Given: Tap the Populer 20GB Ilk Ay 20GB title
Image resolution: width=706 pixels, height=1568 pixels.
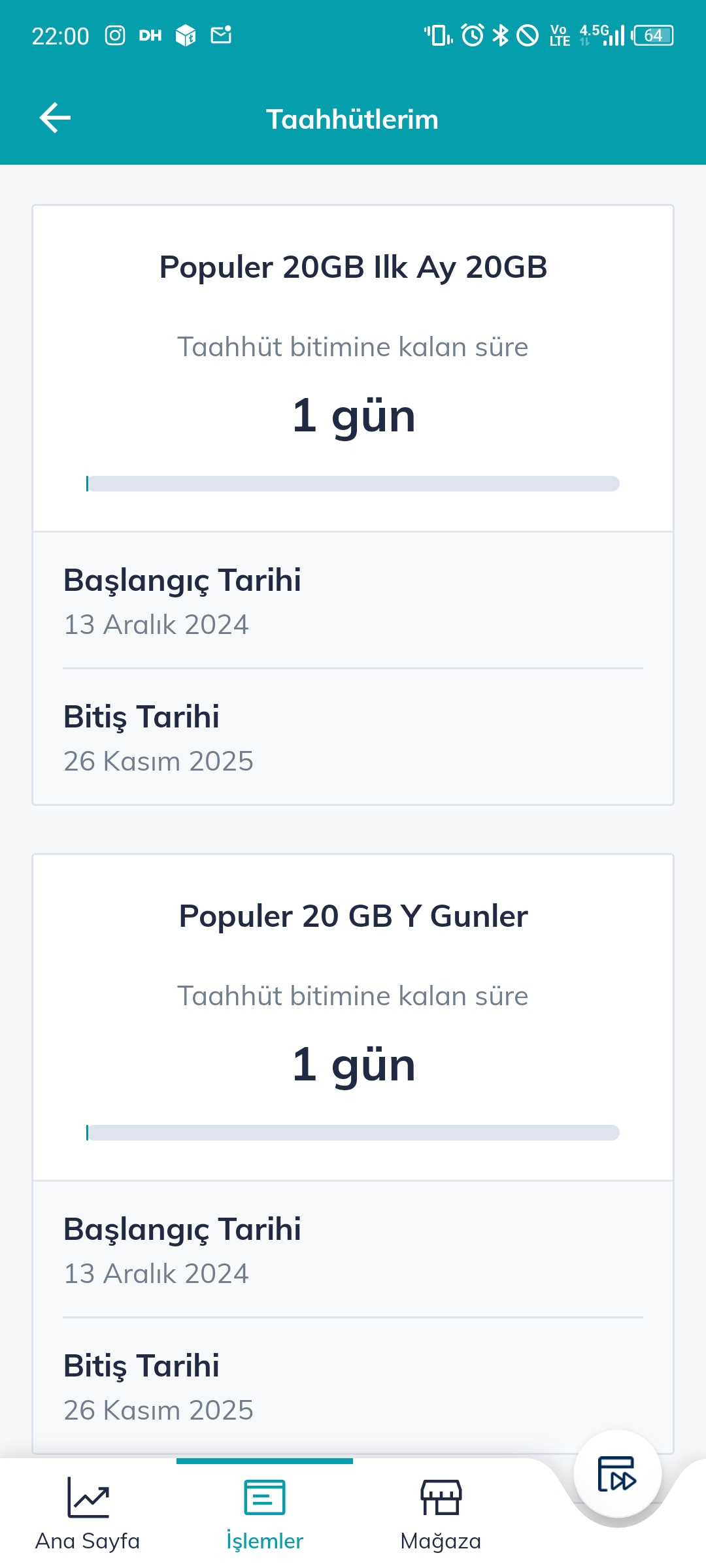Looking at the screenshot, I should 353,267.
